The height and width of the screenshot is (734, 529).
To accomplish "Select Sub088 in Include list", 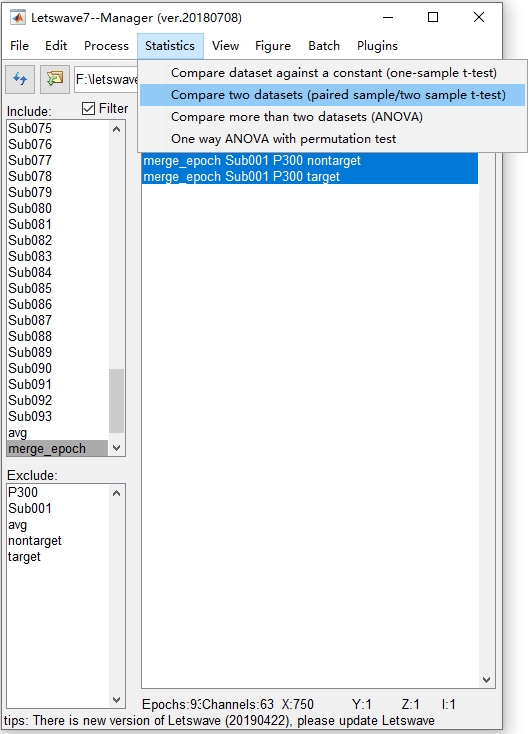I will (58, 336).
